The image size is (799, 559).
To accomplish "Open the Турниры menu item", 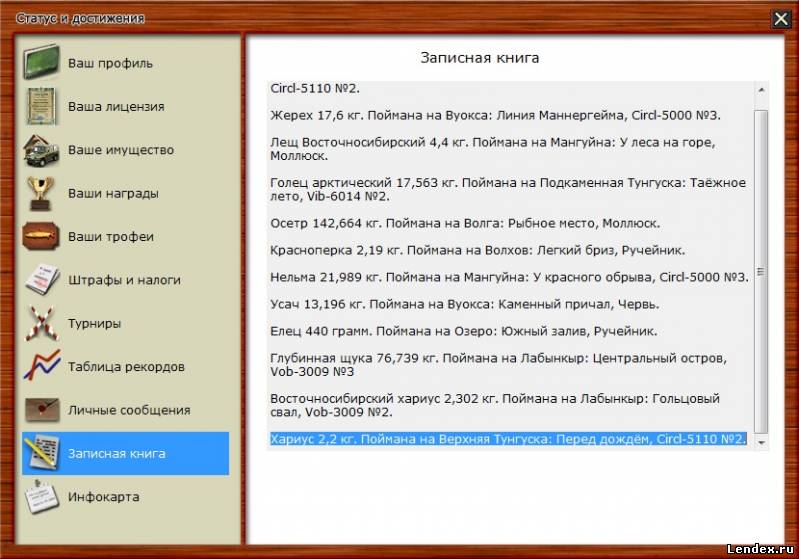I will [95, 323].
